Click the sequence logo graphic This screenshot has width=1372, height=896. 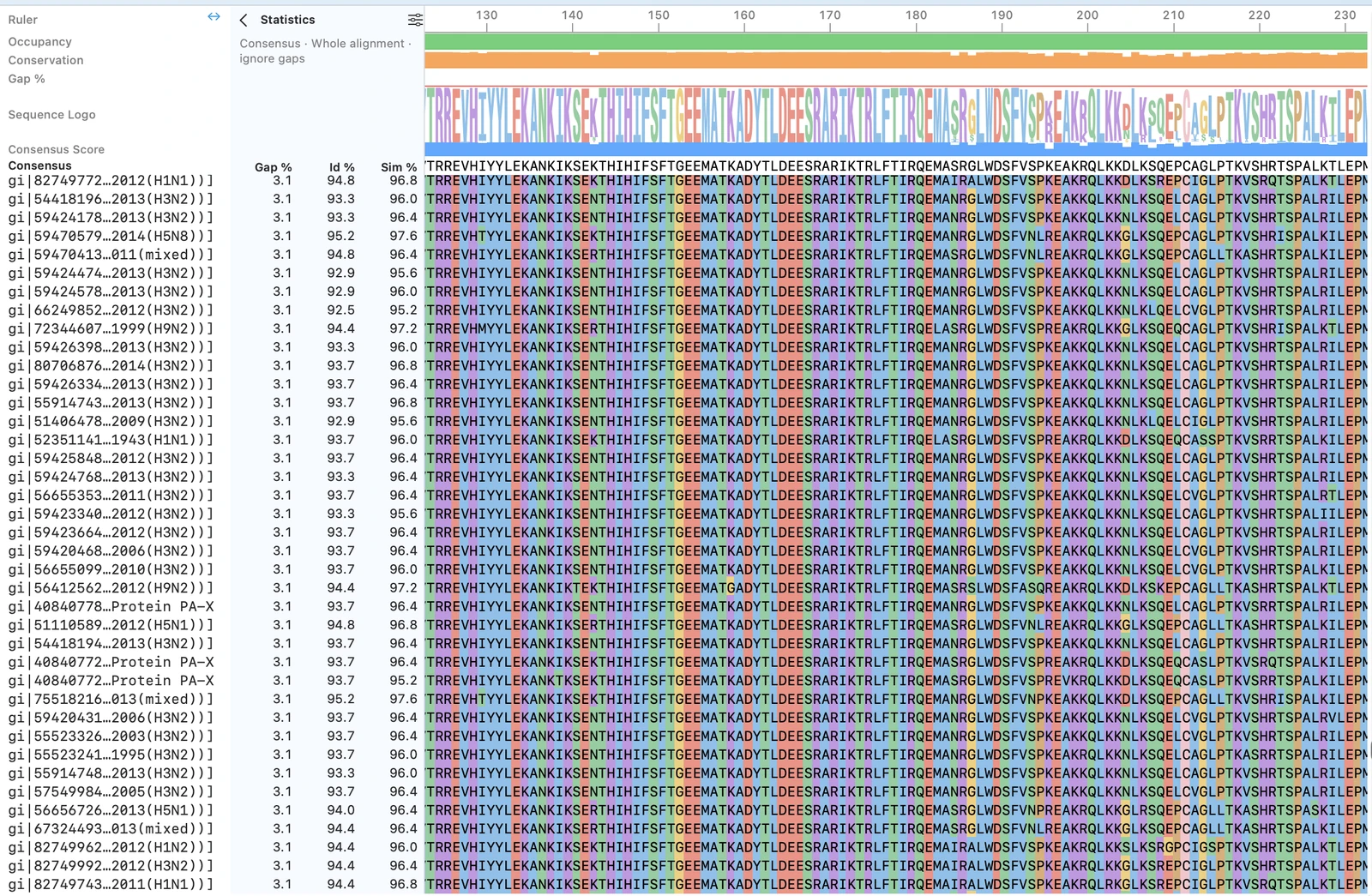click(895, 115)
